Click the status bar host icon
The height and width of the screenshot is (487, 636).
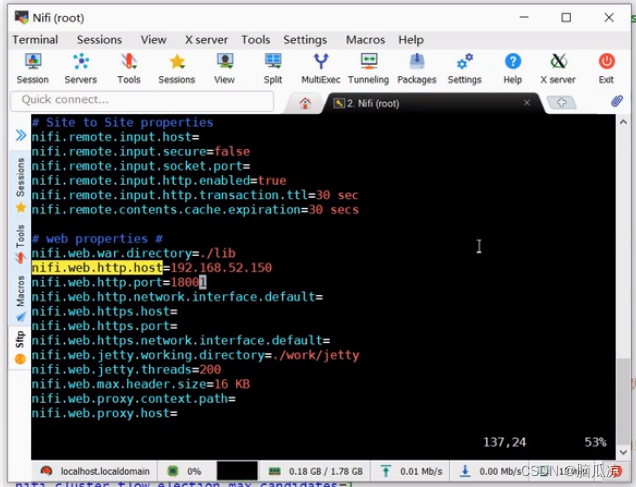(46, 471)
